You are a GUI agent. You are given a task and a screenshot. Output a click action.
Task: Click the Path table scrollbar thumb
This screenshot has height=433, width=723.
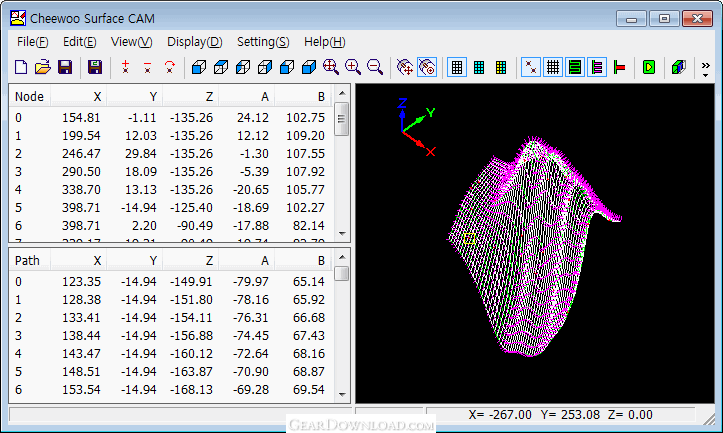(342, 273)
